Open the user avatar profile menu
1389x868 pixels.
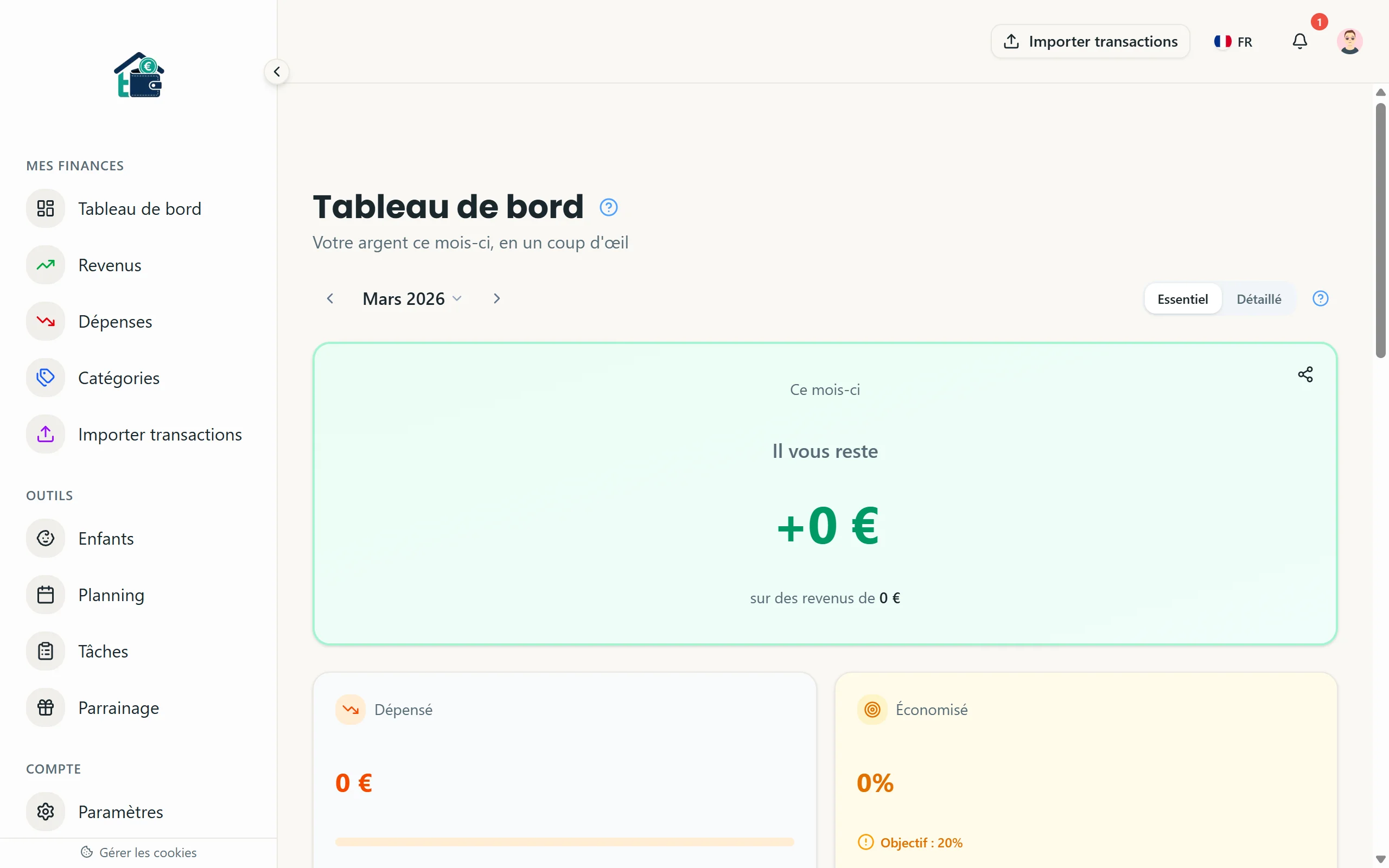(x=1349, y=41)
